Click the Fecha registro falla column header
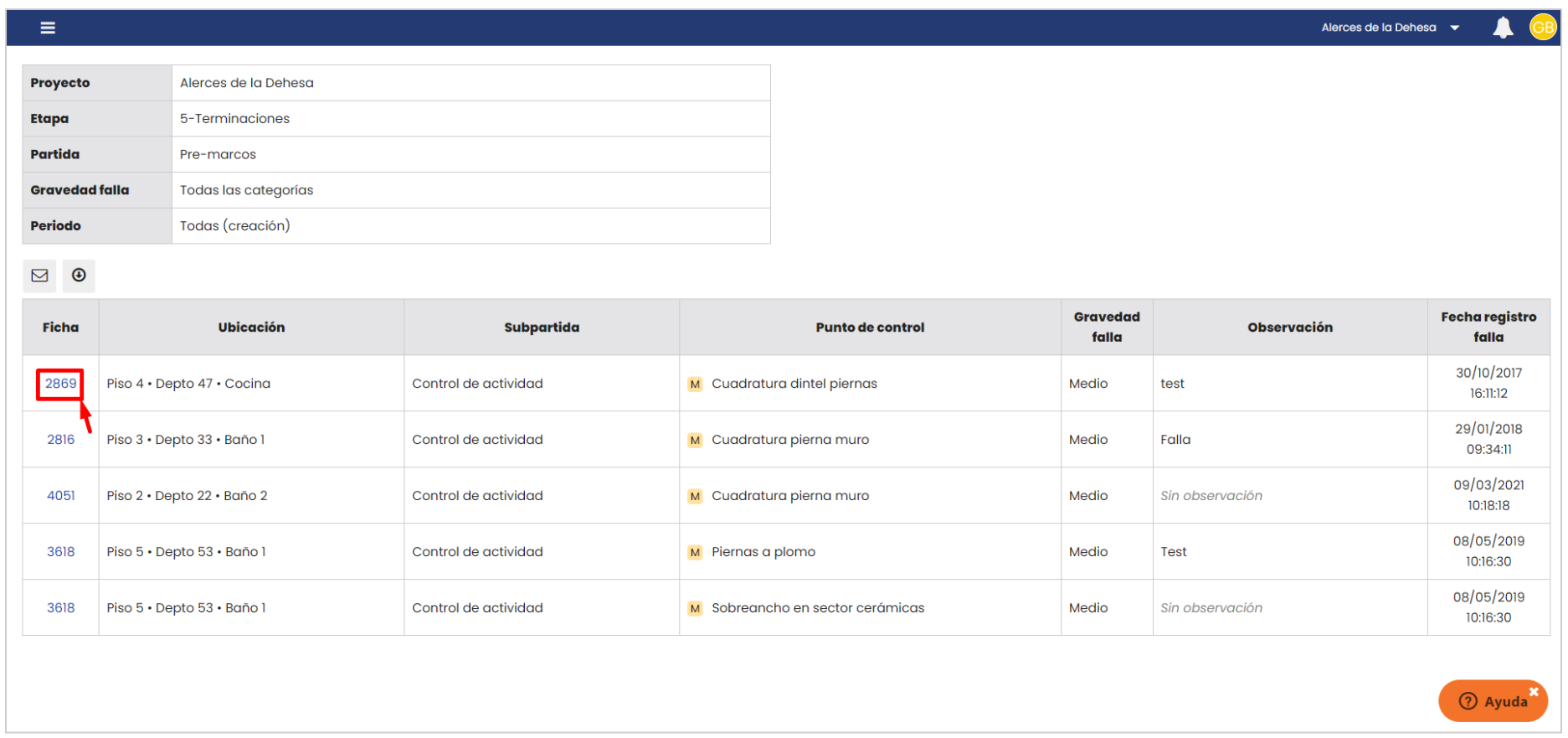The image size is (1568, 738). (x=1488, y=328)
